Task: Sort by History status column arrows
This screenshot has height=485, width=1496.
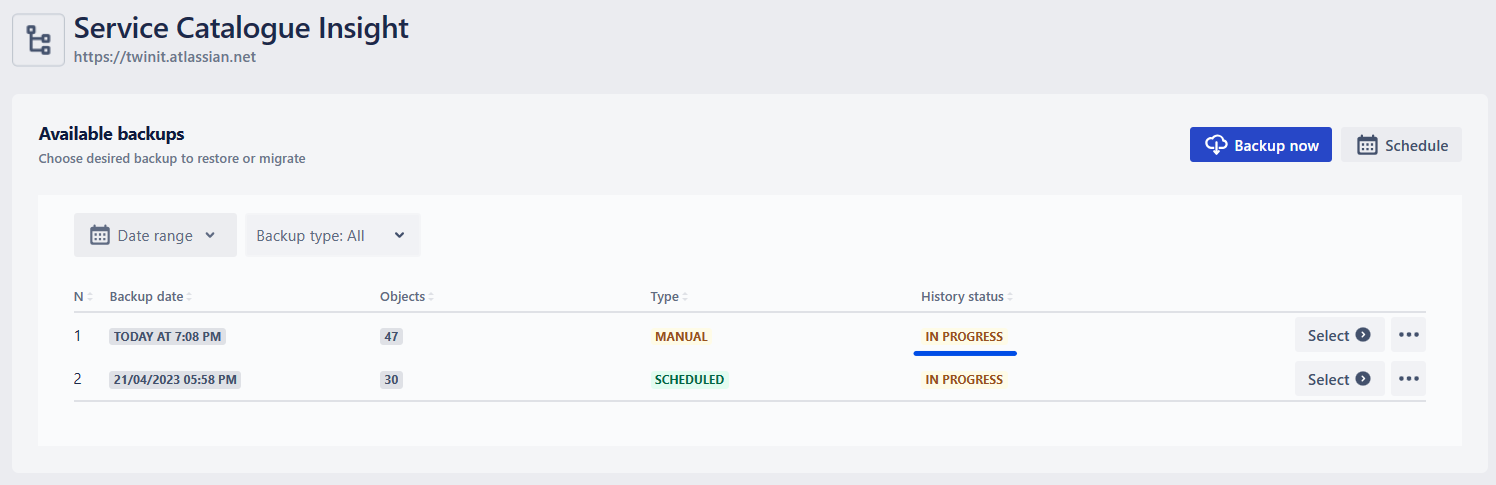Action: coord(1010,297)
